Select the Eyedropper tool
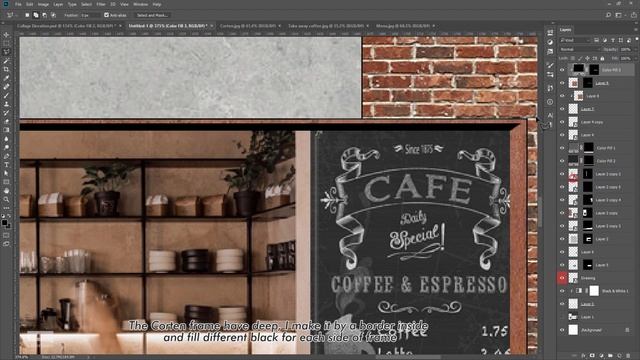Screen dimensions: 640x360 (x=6, y=78)
